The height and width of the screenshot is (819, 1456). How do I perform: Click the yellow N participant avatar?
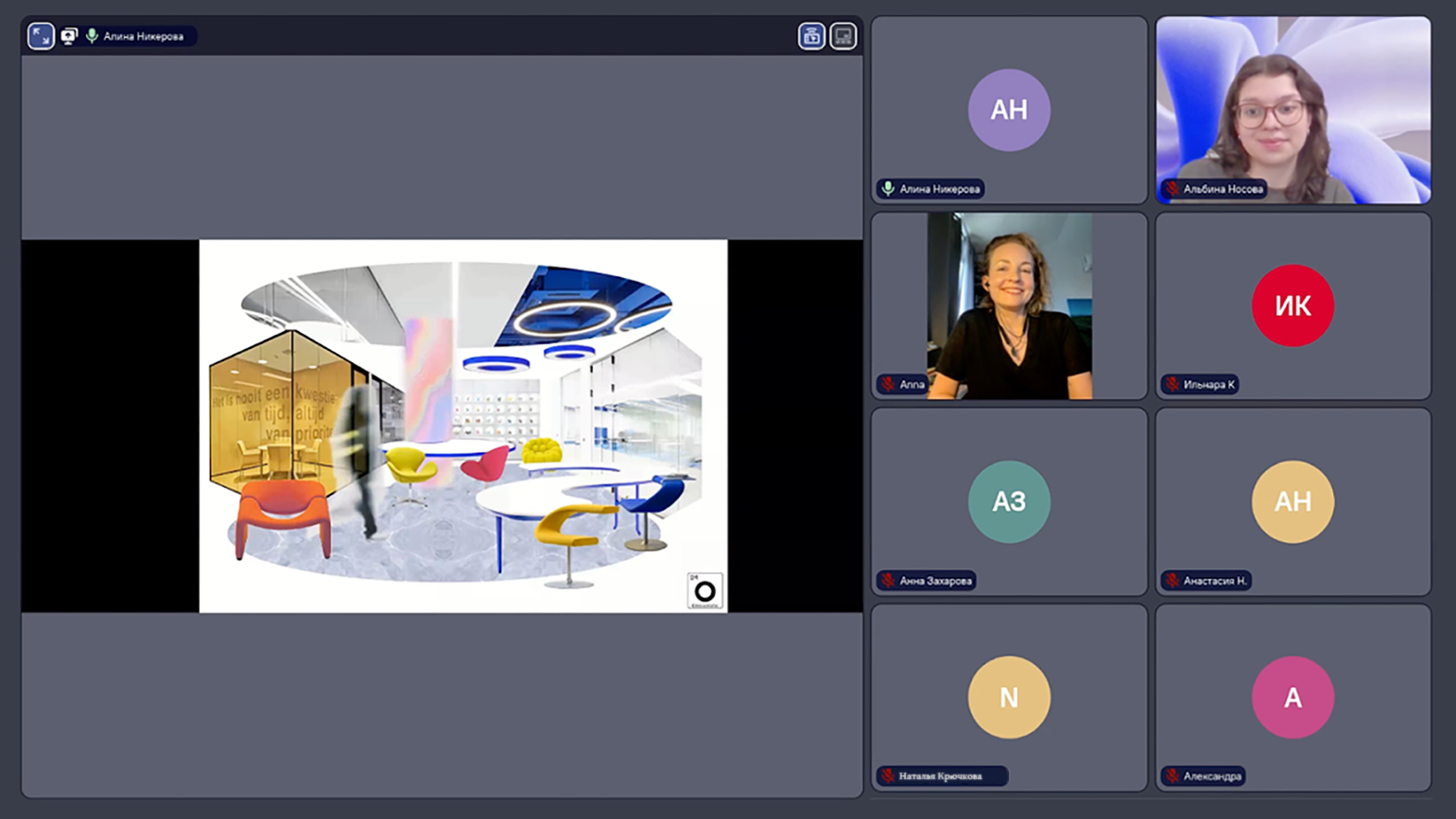[x=1009, y=697]
